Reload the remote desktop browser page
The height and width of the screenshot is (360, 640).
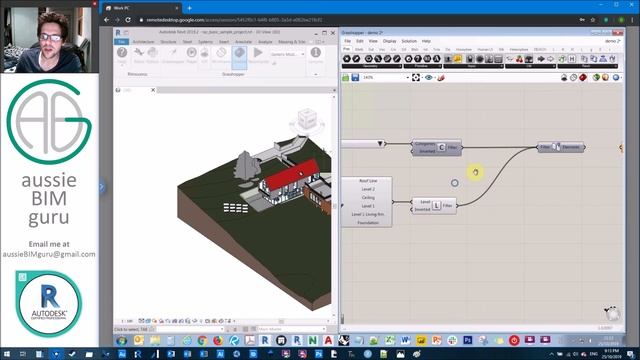coord(128,20)
